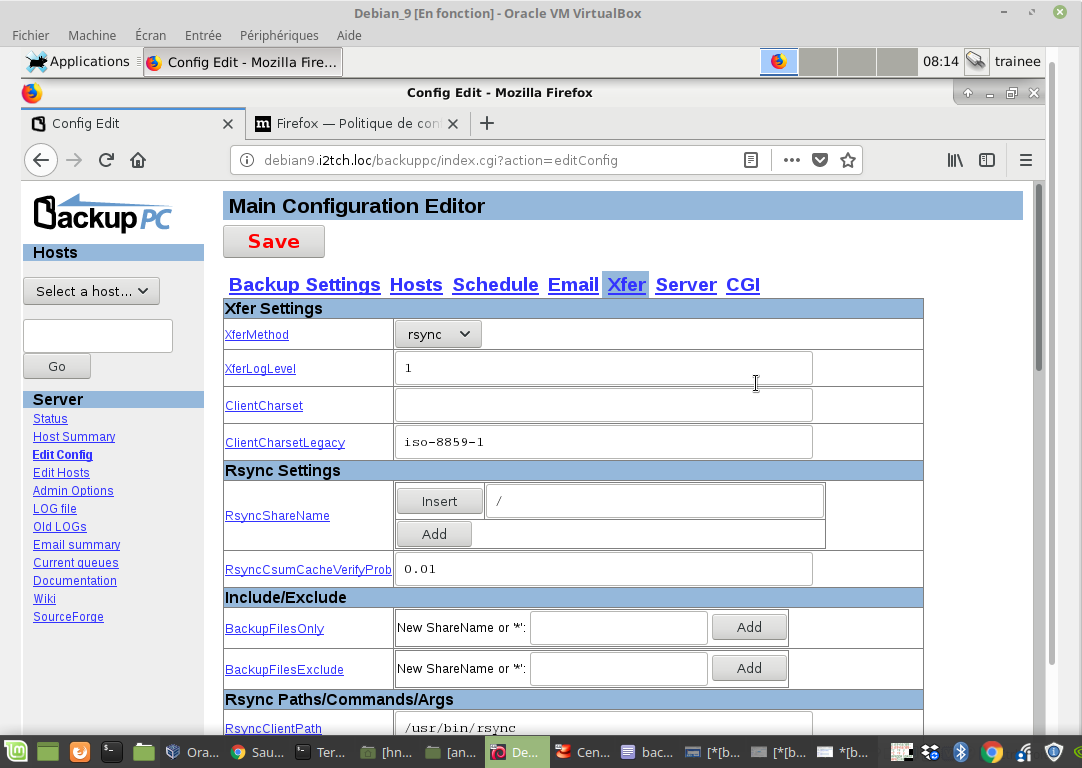
Task: Open the Backup Settings tab
Action: tap(304, 285)
